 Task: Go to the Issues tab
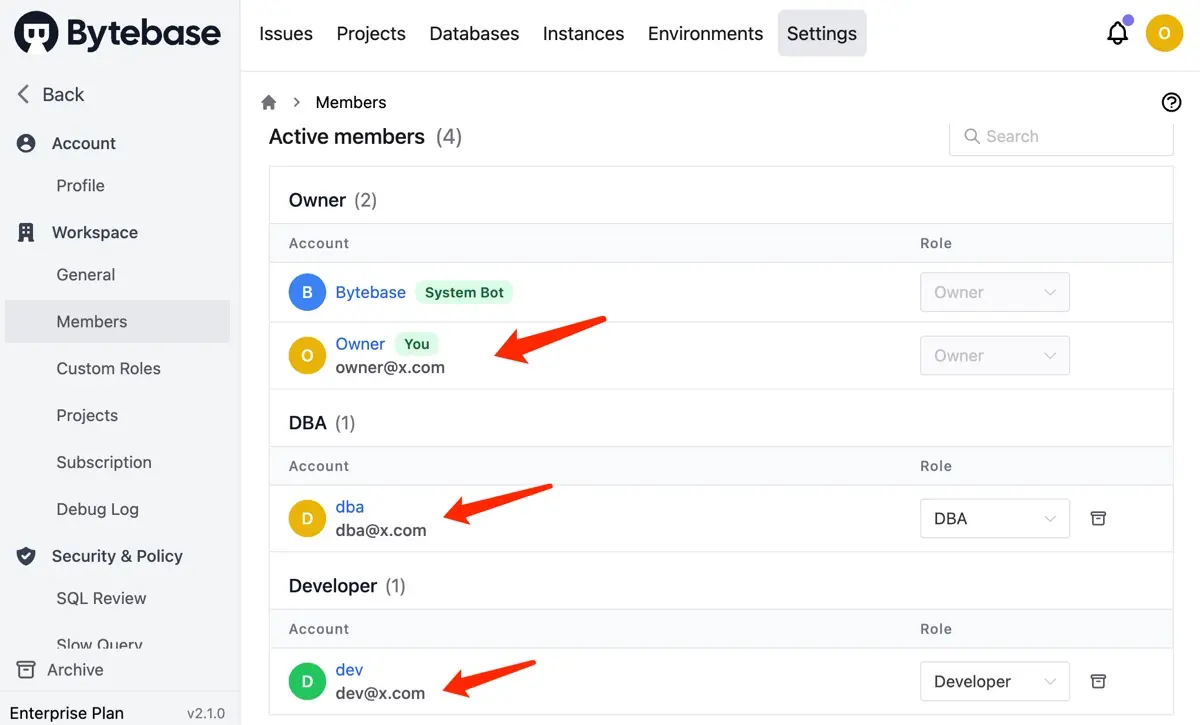click(286, 33)
